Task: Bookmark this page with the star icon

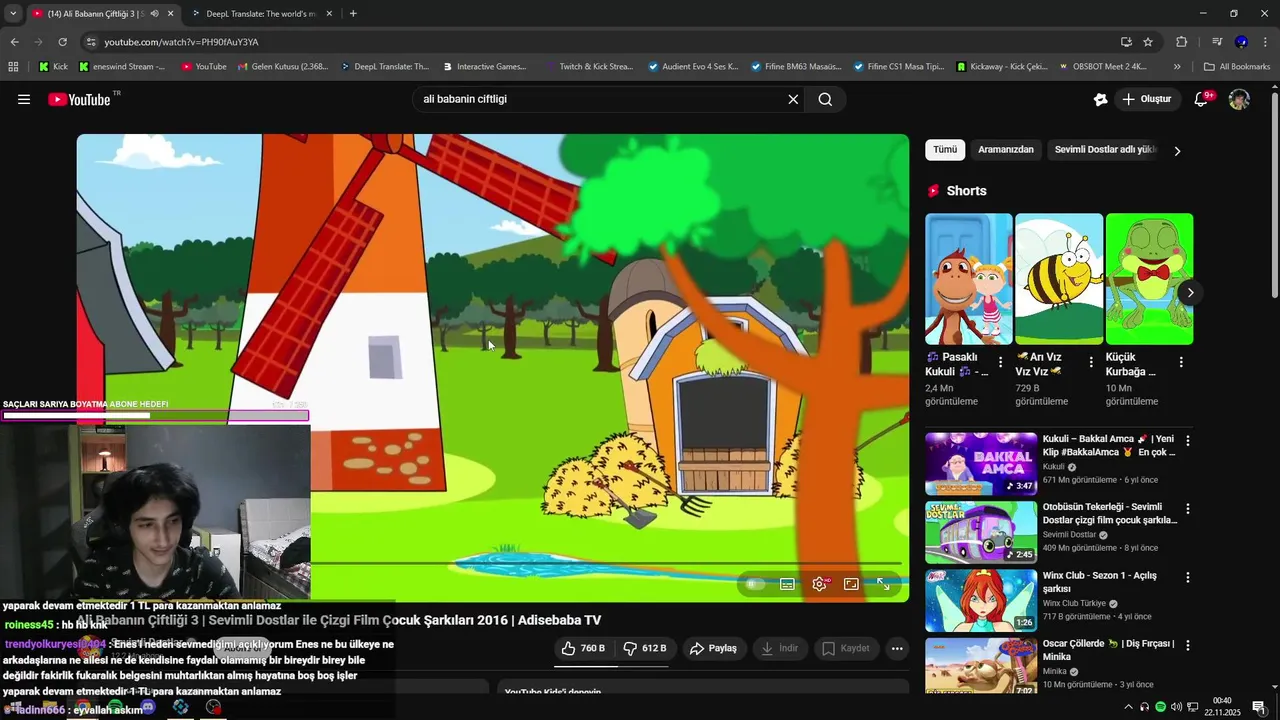Action: tap(1148, 42)
